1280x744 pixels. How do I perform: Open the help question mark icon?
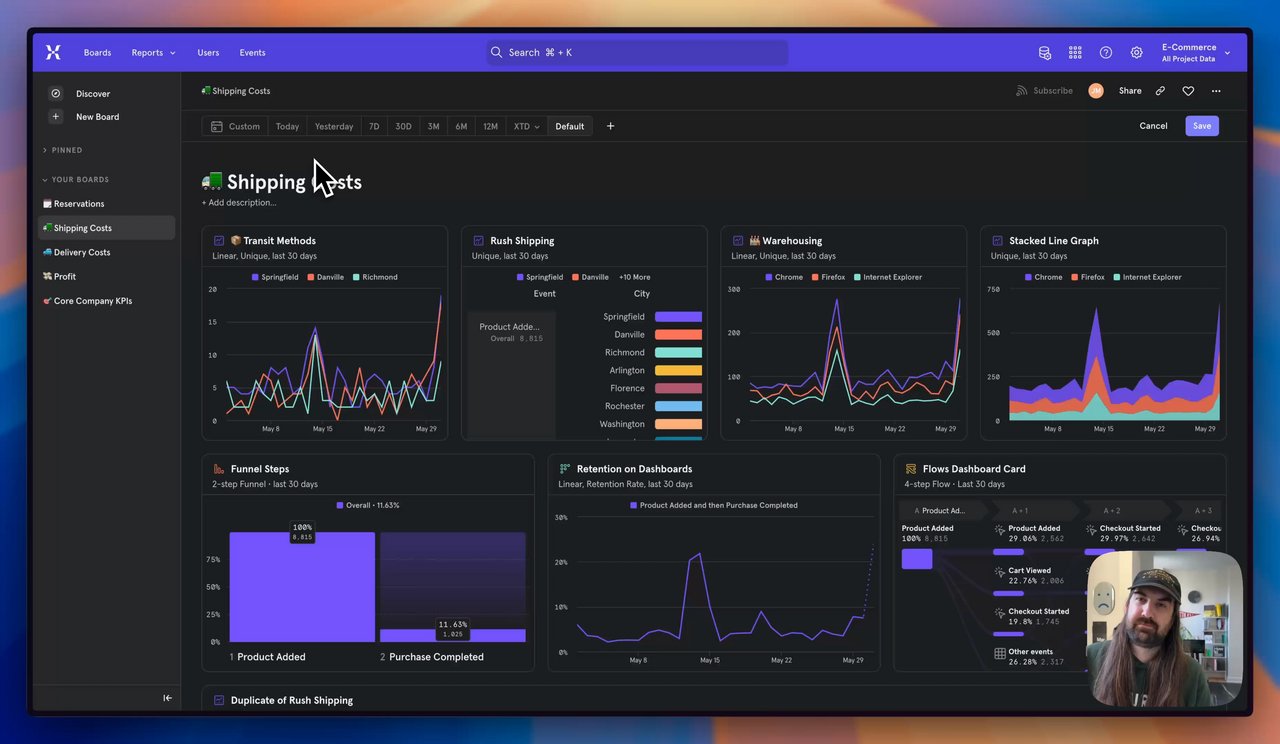[1106, 52]
